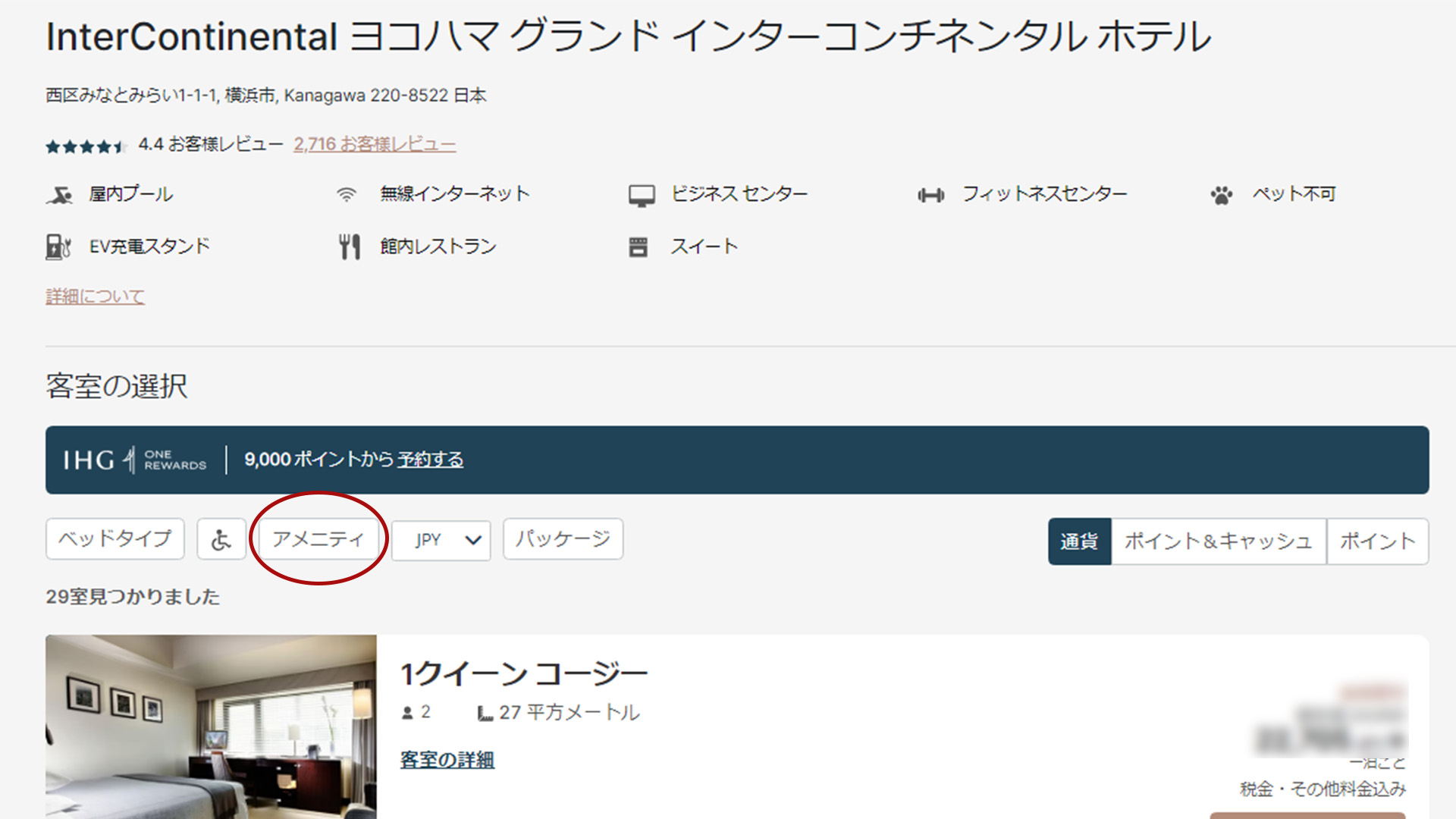Image resolution: width=1456 pixels, height=819 pixels.
Task: Click the 9,000 ポイントから text
Action: [x=319, y=460]
